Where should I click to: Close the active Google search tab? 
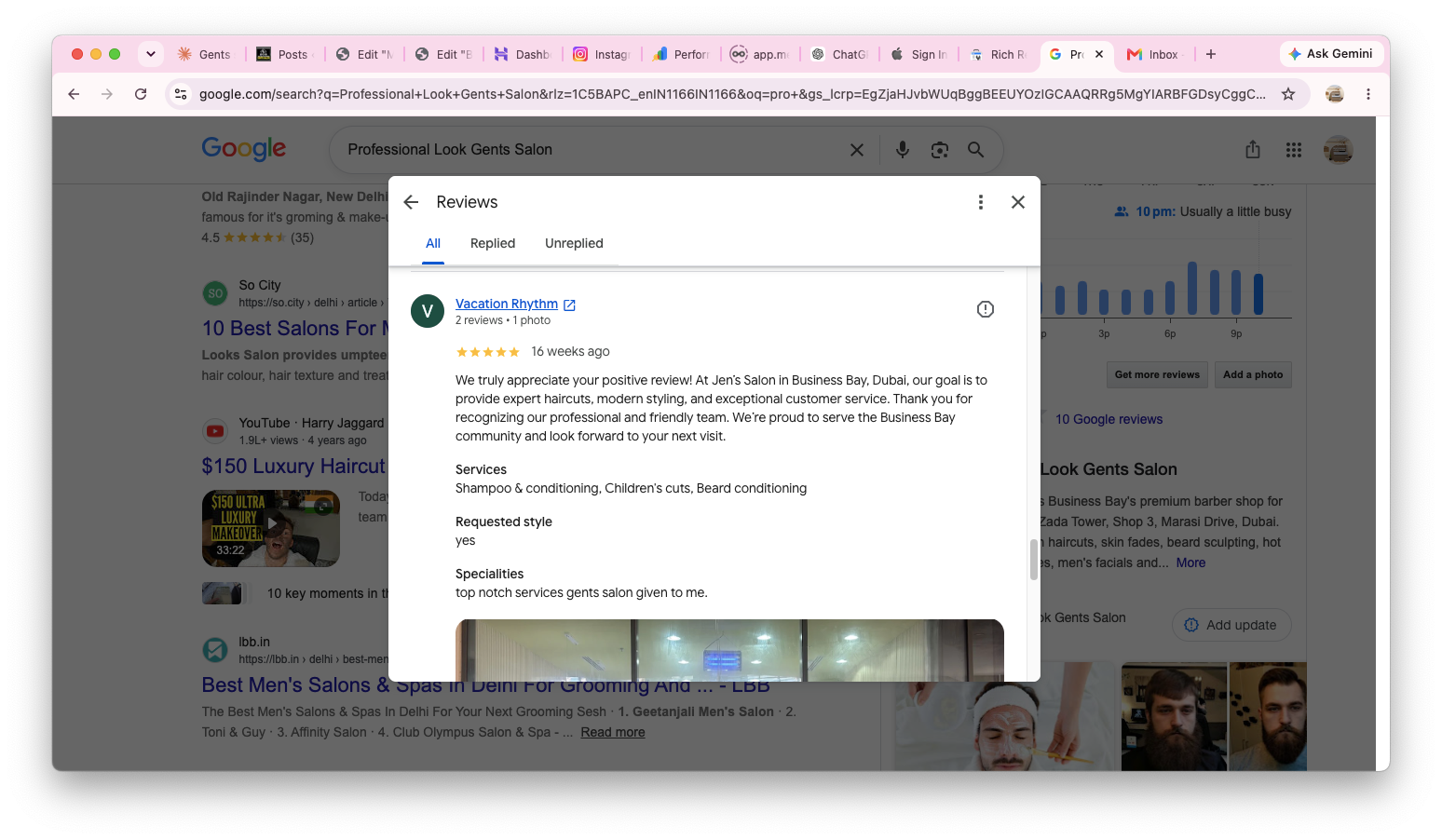(1099, 54)
